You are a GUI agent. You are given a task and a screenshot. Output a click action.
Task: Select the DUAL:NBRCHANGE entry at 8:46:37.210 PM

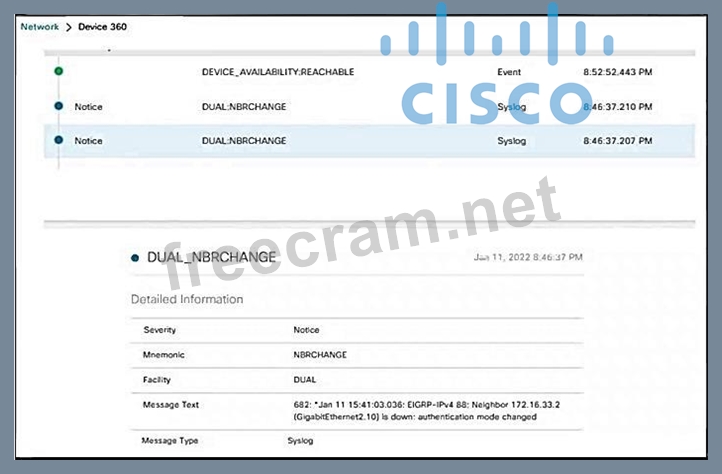pyautogui.click(x=243, y=106)
